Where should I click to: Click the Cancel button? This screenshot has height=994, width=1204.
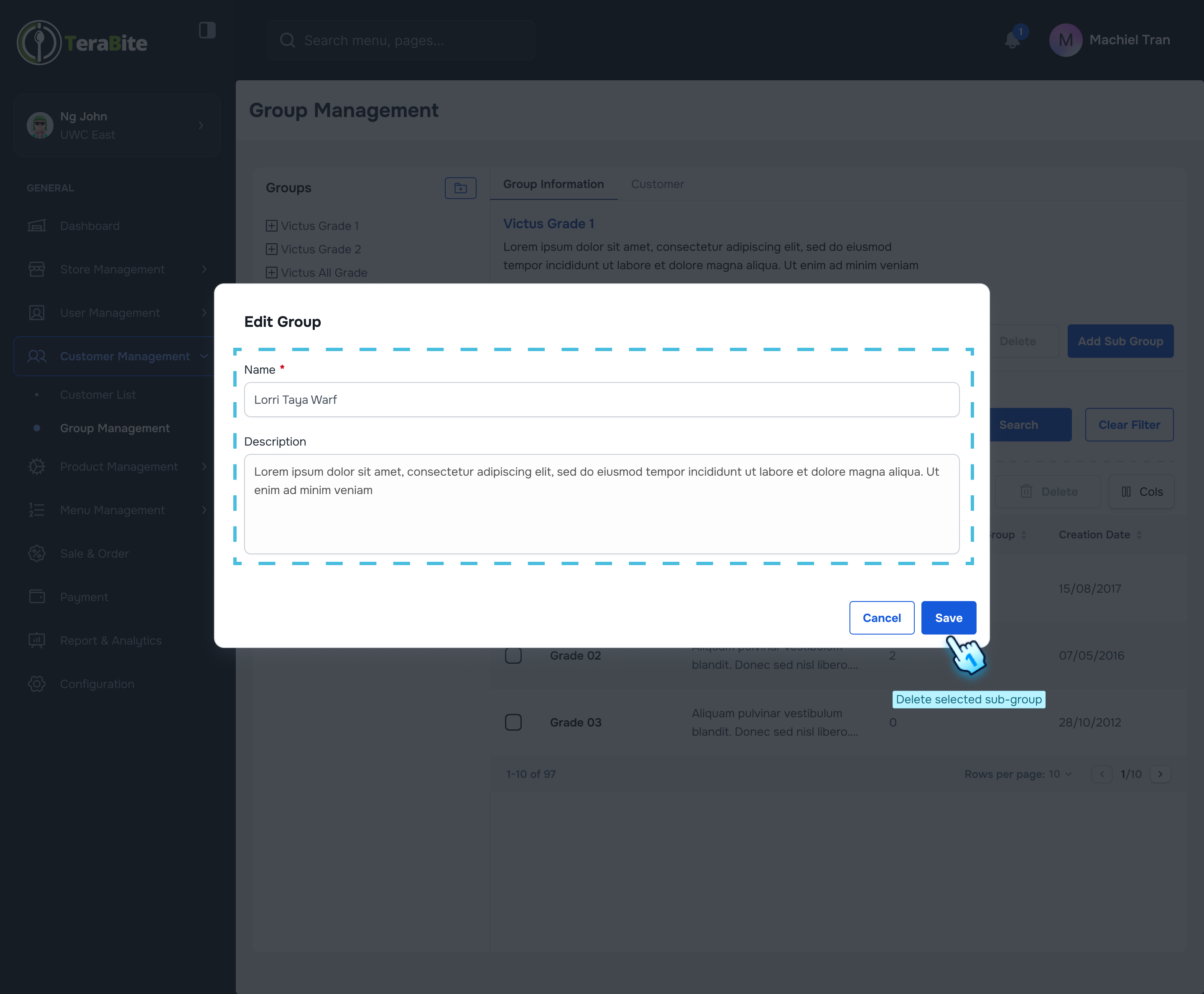(881, 618)
